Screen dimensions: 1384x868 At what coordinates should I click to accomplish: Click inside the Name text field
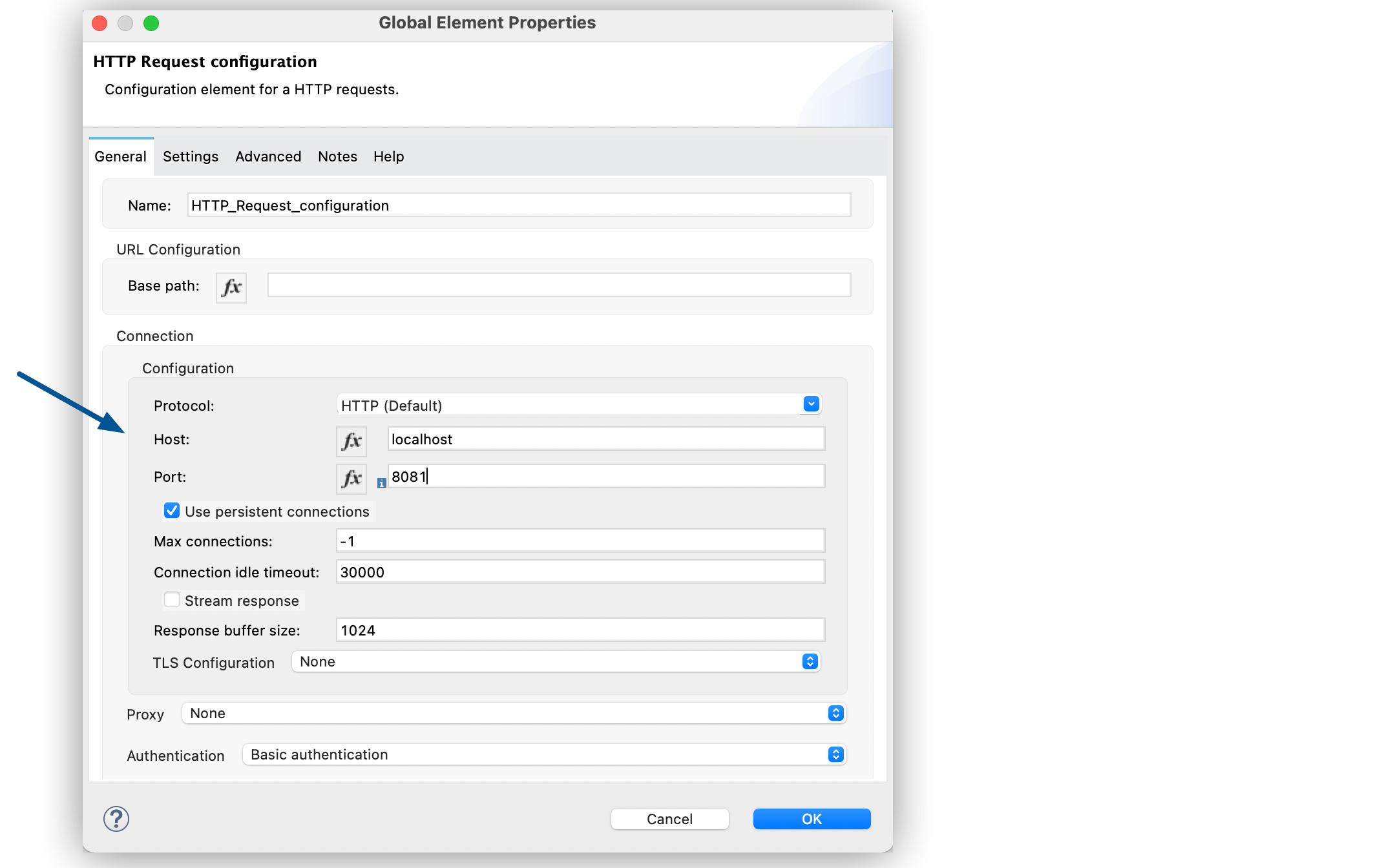click(x=517, y=205)
